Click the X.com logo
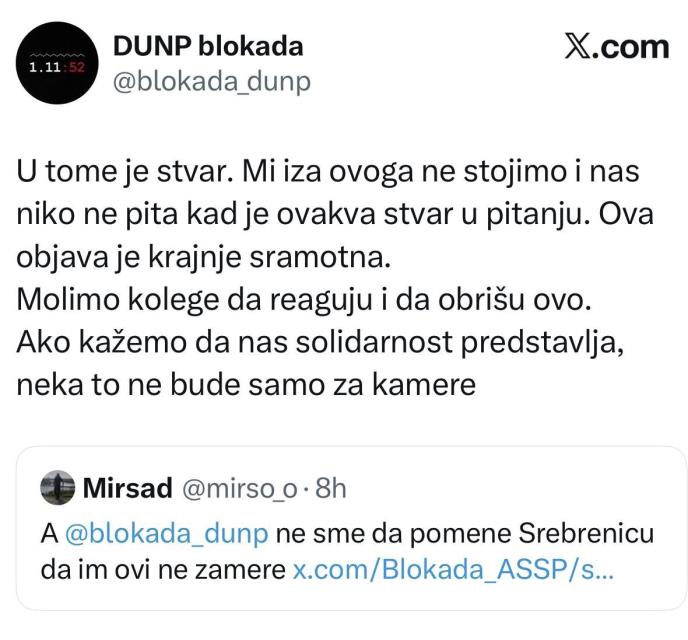The width and height of the screenshot is (688, 640). coord(616,47)
